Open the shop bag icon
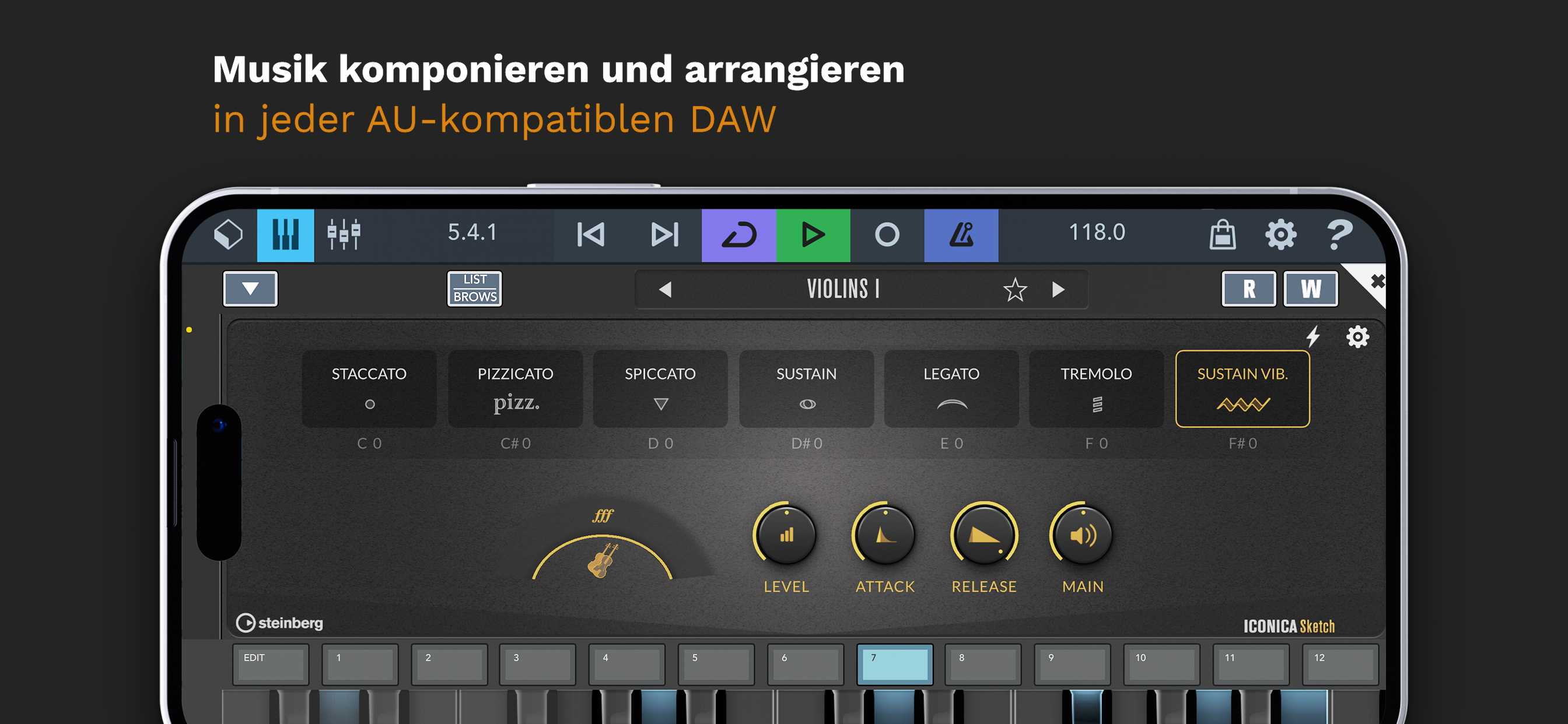The height and width of the screenshot is (724, 1568). [x=1221, y=234]
